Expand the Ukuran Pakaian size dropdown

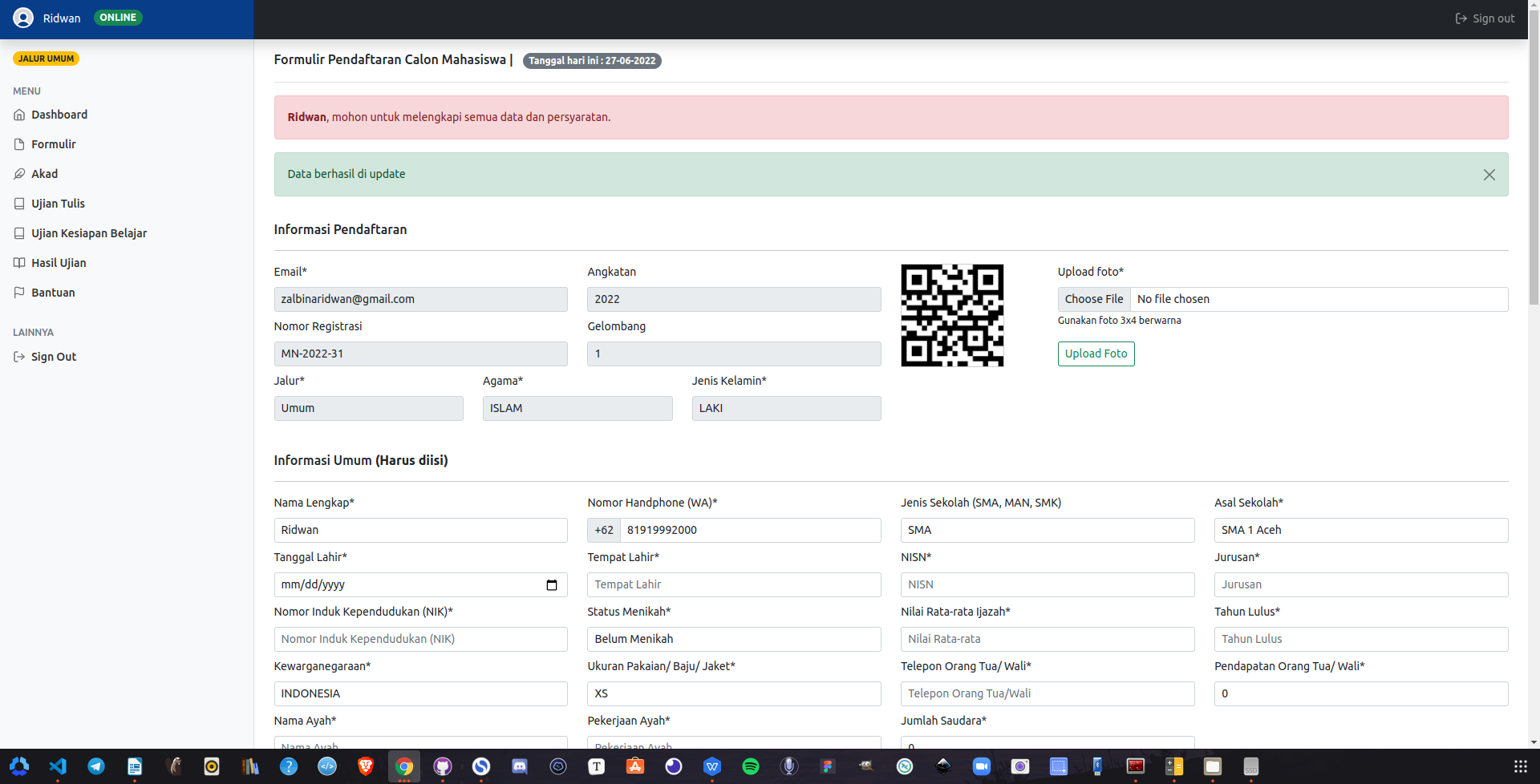733,694
